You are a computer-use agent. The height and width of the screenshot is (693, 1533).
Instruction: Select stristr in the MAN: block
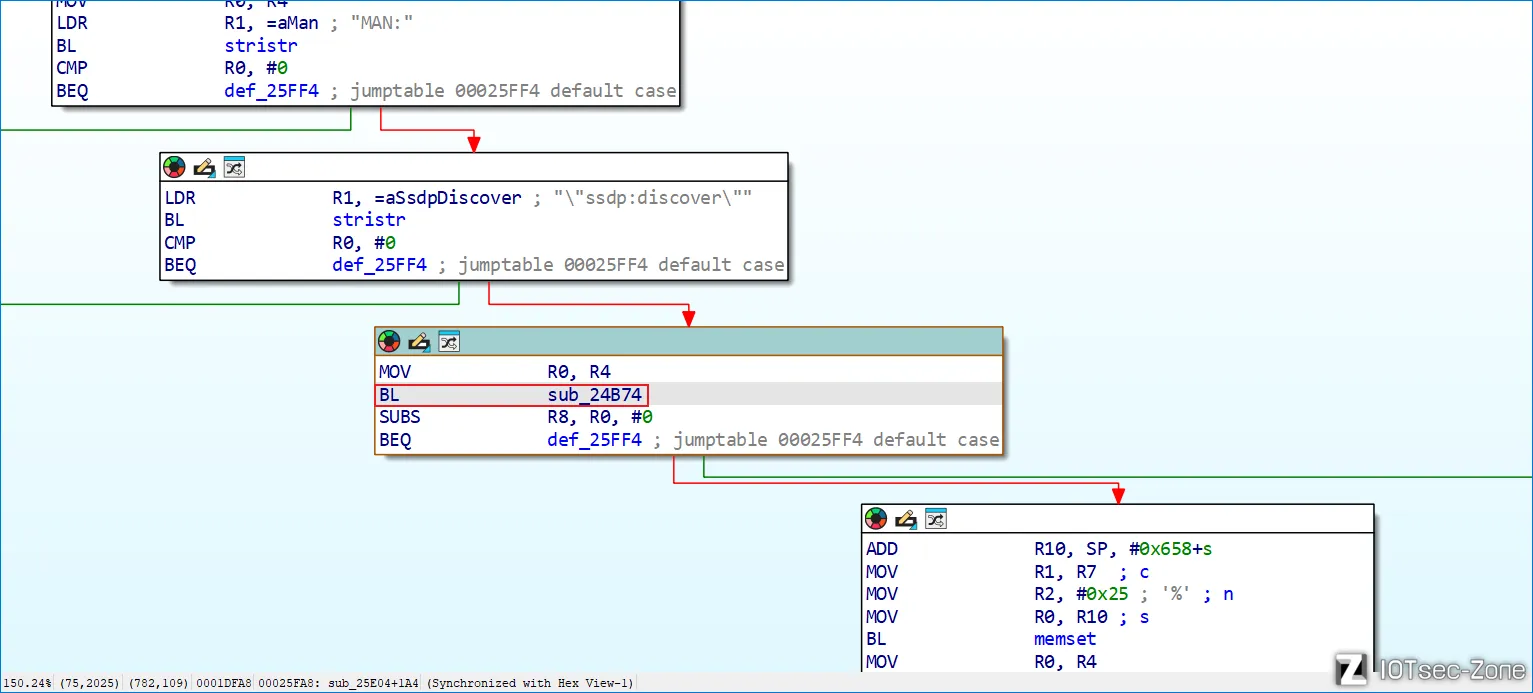(x=261, y=45)
